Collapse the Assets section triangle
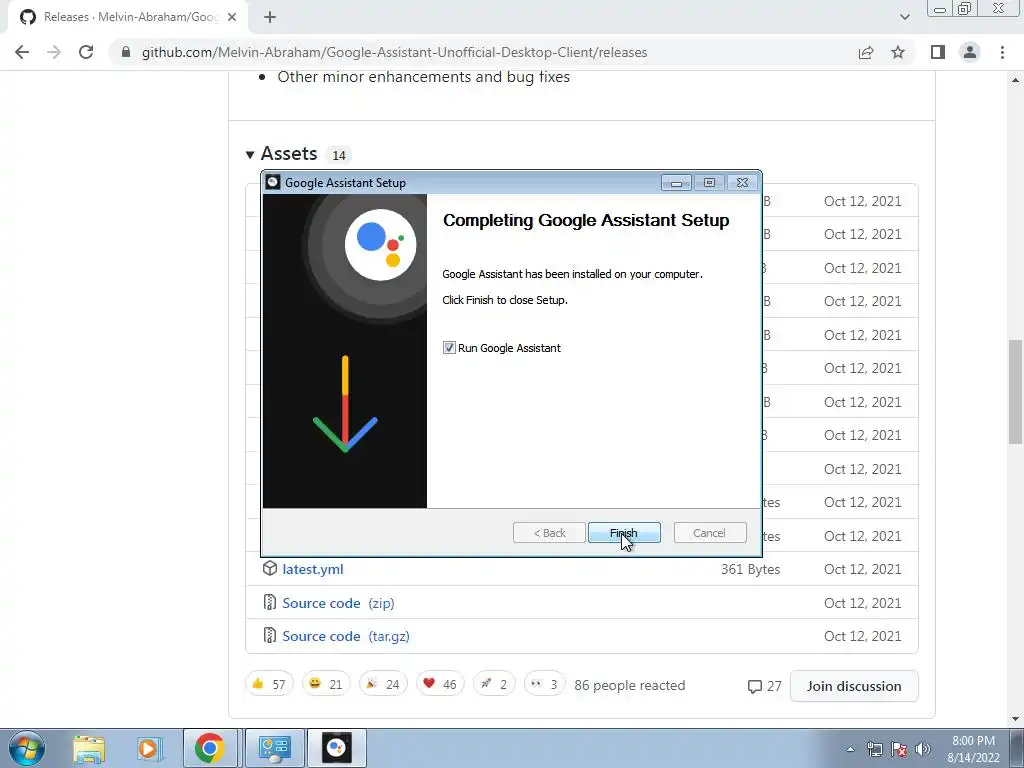Image resolution: width=1024 pixels, height=768 pixels. point(249,155)
